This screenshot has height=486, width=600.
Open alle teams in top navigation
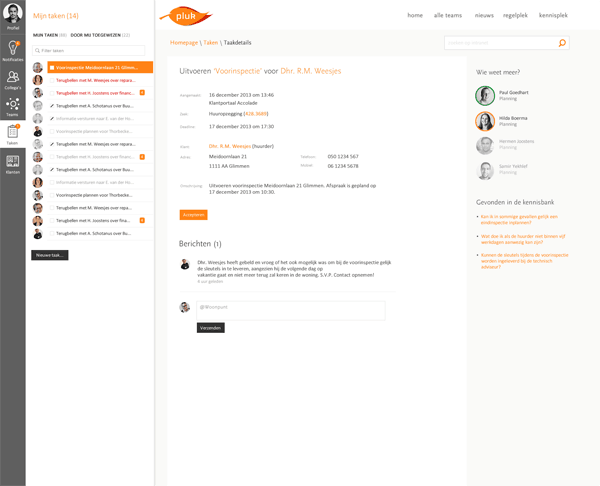point(448,15)
